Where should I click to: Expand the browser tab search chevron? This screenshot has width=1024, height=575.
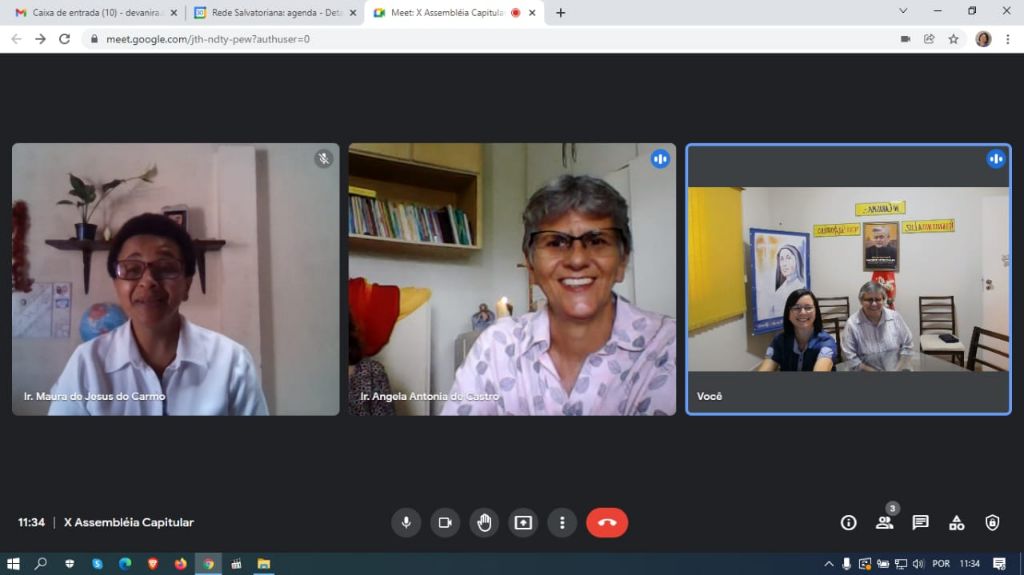[x=903, y=11]
